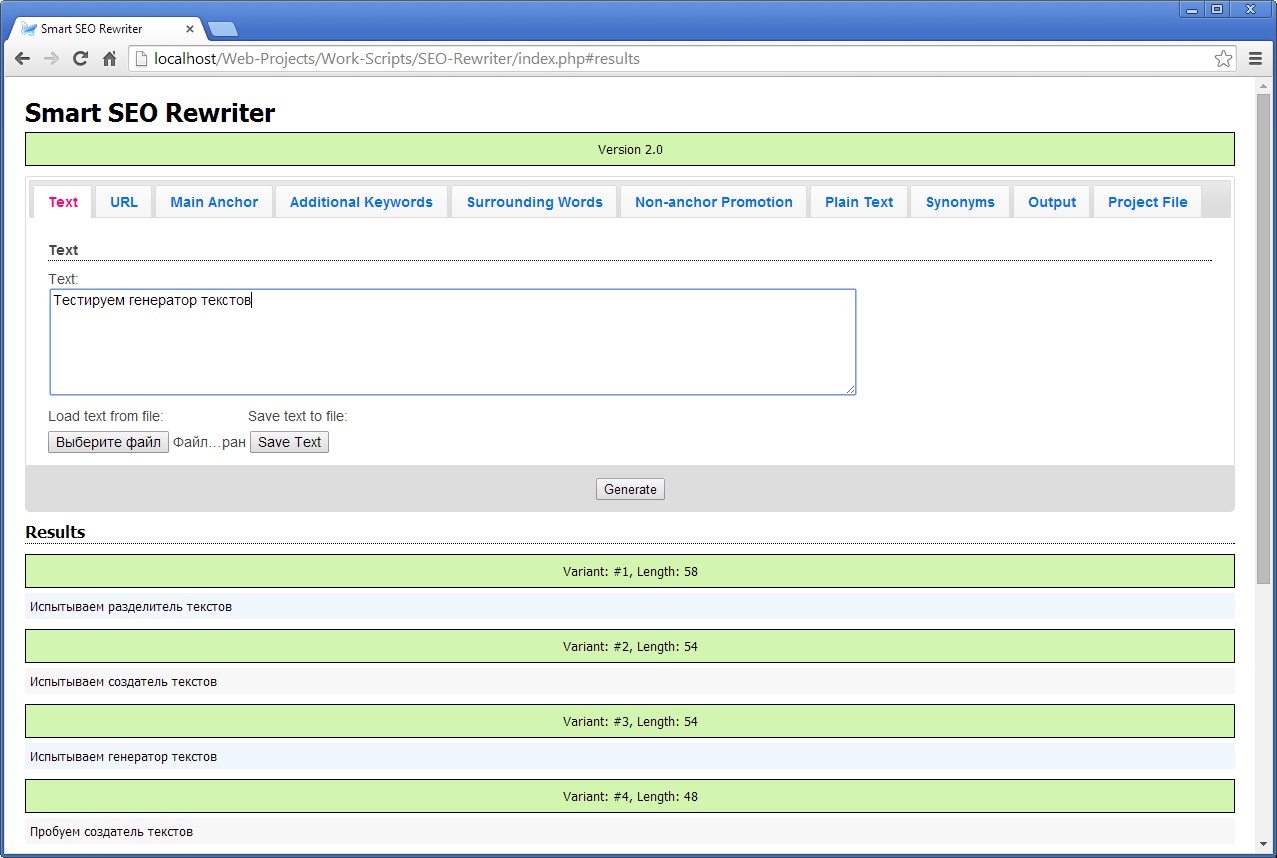Click result text Пробуем создатель текстов
The height and width of the screenshot is (858, 1277).
pyautogui.click(x=111, y=832)
